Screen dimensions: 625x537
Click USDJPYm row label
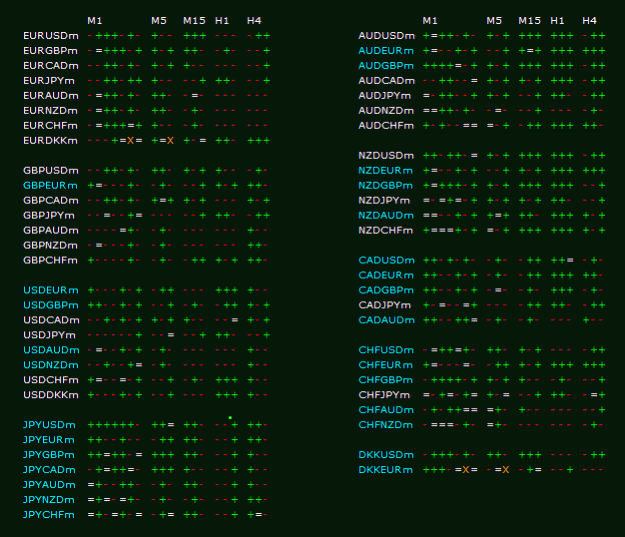[49, 335]
